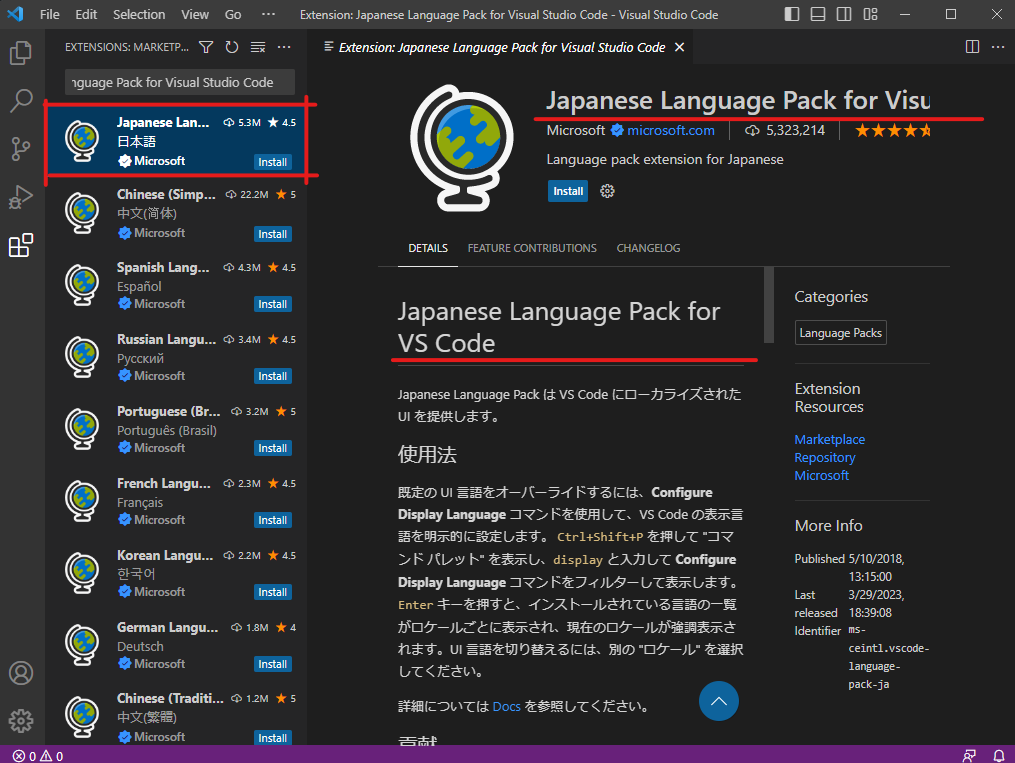Open the Search view in activity bar
The height and width of the screenshot is (763, 1015).
coord(21,100)
